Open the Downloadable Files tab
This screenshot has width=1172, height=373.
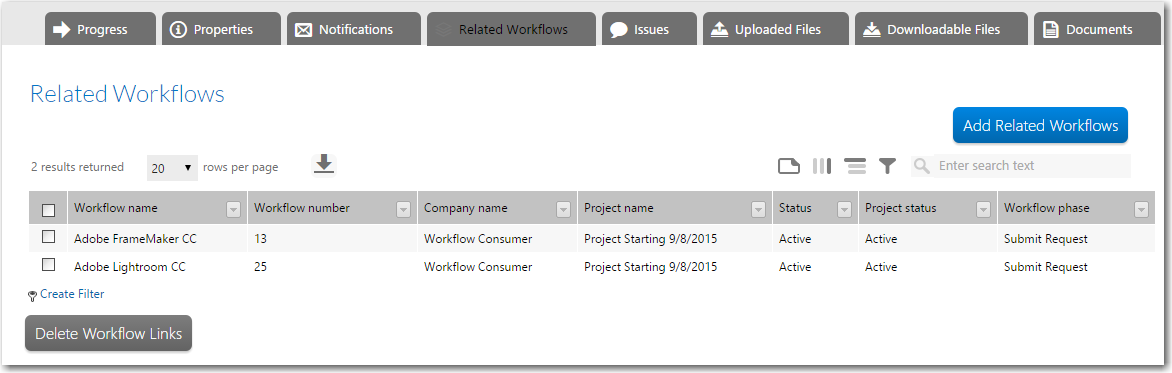pos(942,29)
